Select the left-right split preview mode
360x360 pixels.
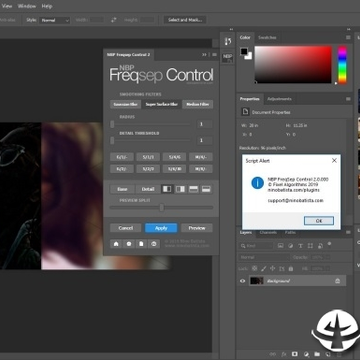(x=167, y=189)
